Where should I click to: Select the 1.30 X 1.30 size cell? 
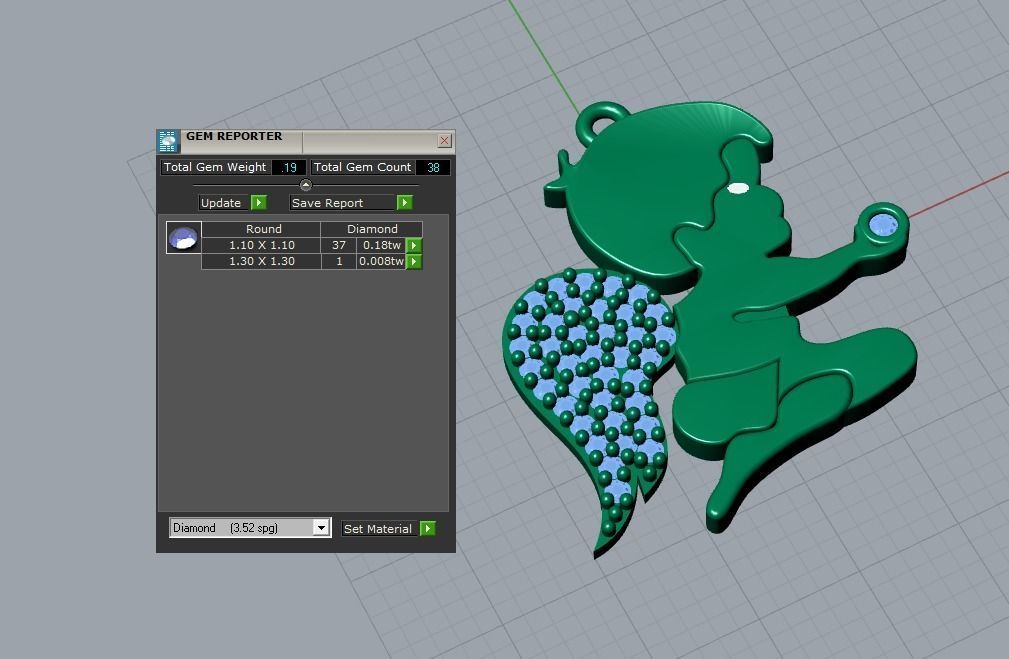point(261,261)
